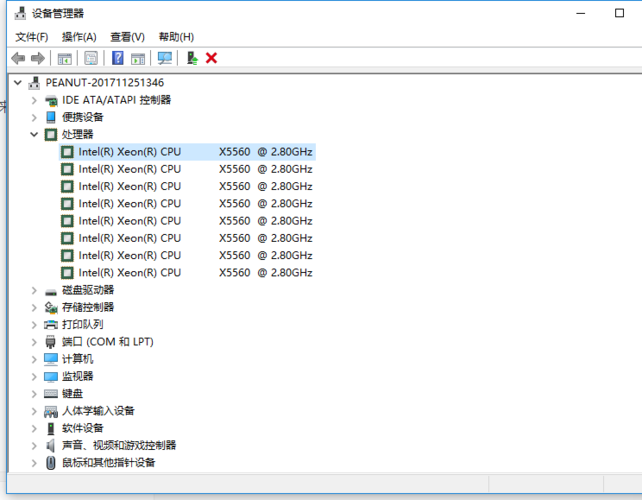Minimize the 设备管理器 window
Viewport: 642px width, 500px height.
[581, 14]
